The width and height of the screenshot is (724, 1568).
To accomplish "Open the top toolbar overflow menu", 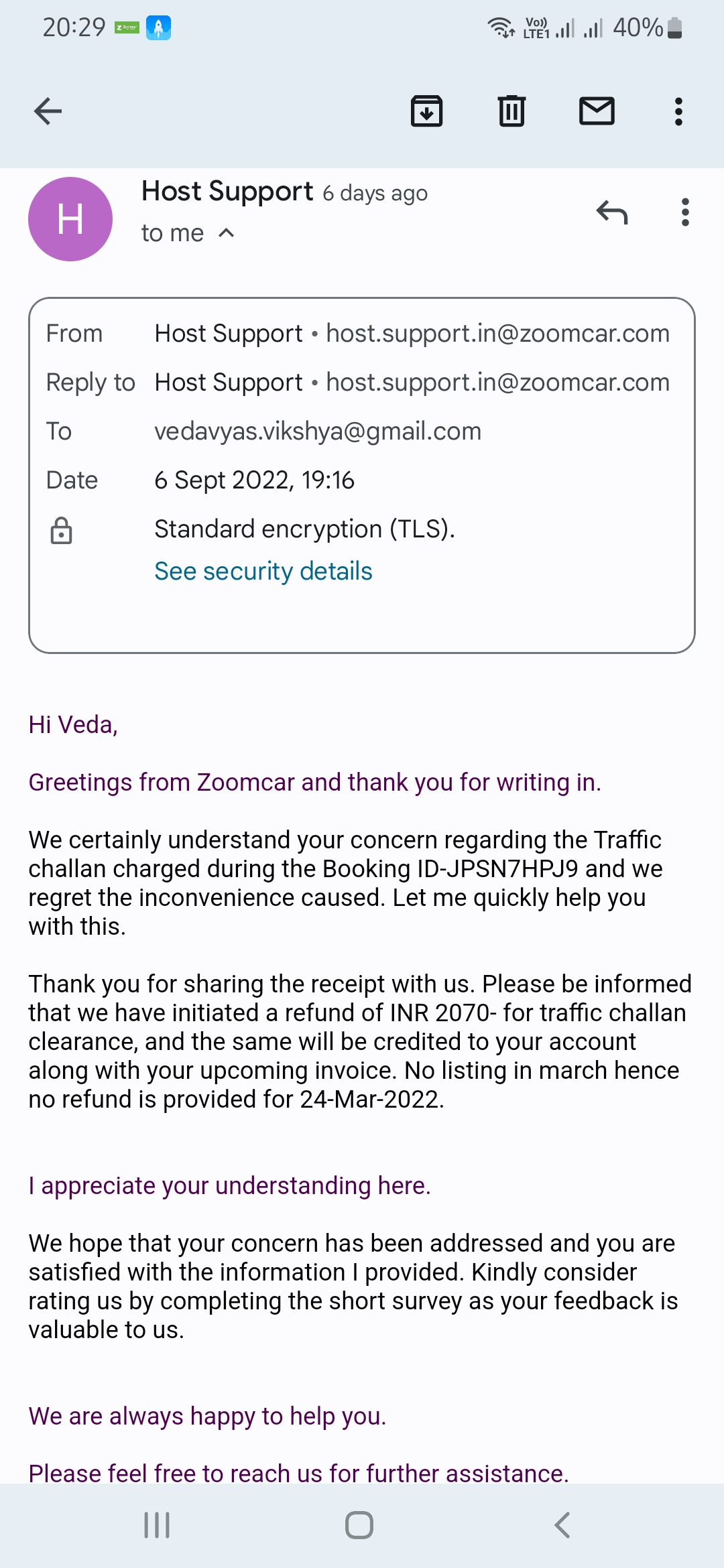I will point(678,111).
